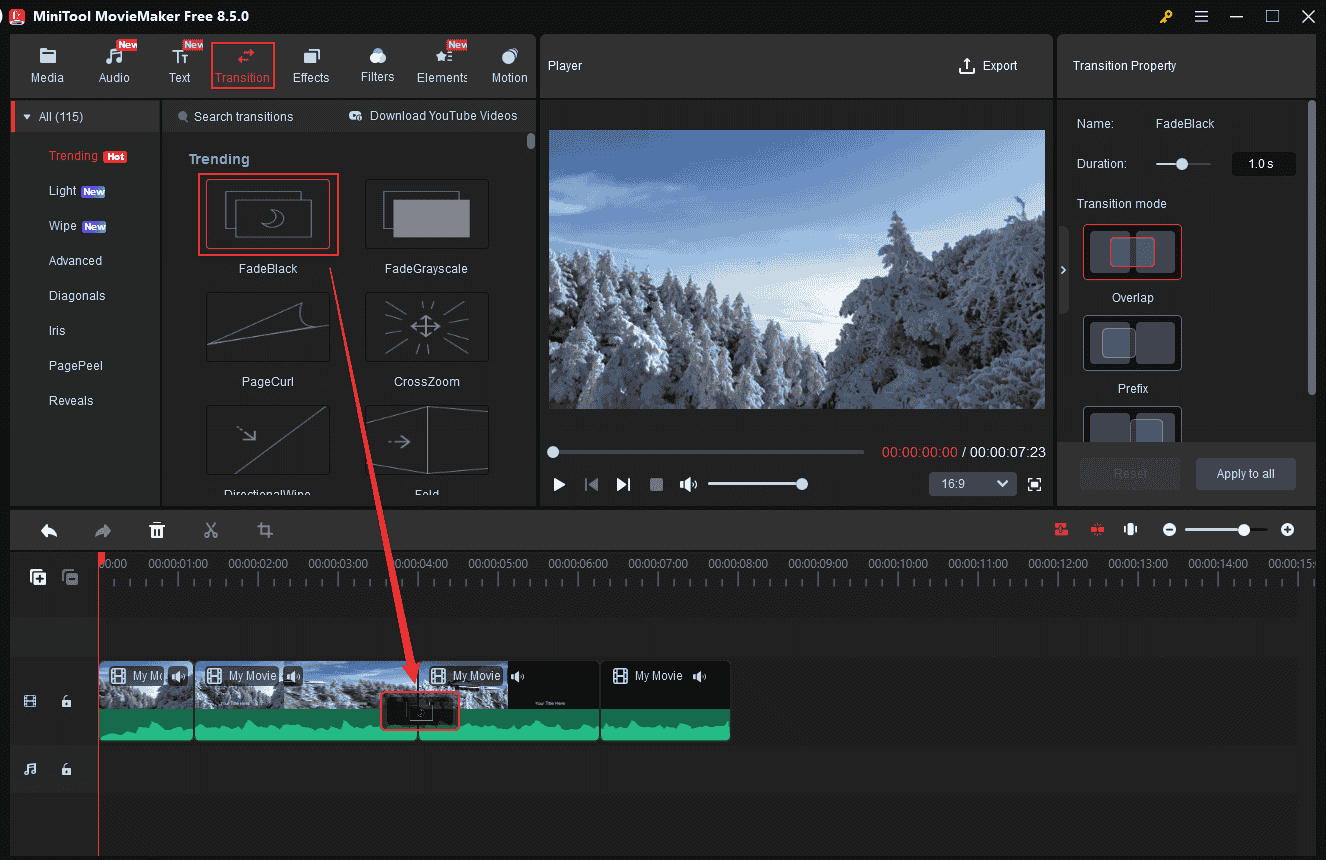The image size is (1326, 860).
Task: Adjust the transition Duration slider
Action: tap(1183, 163)
